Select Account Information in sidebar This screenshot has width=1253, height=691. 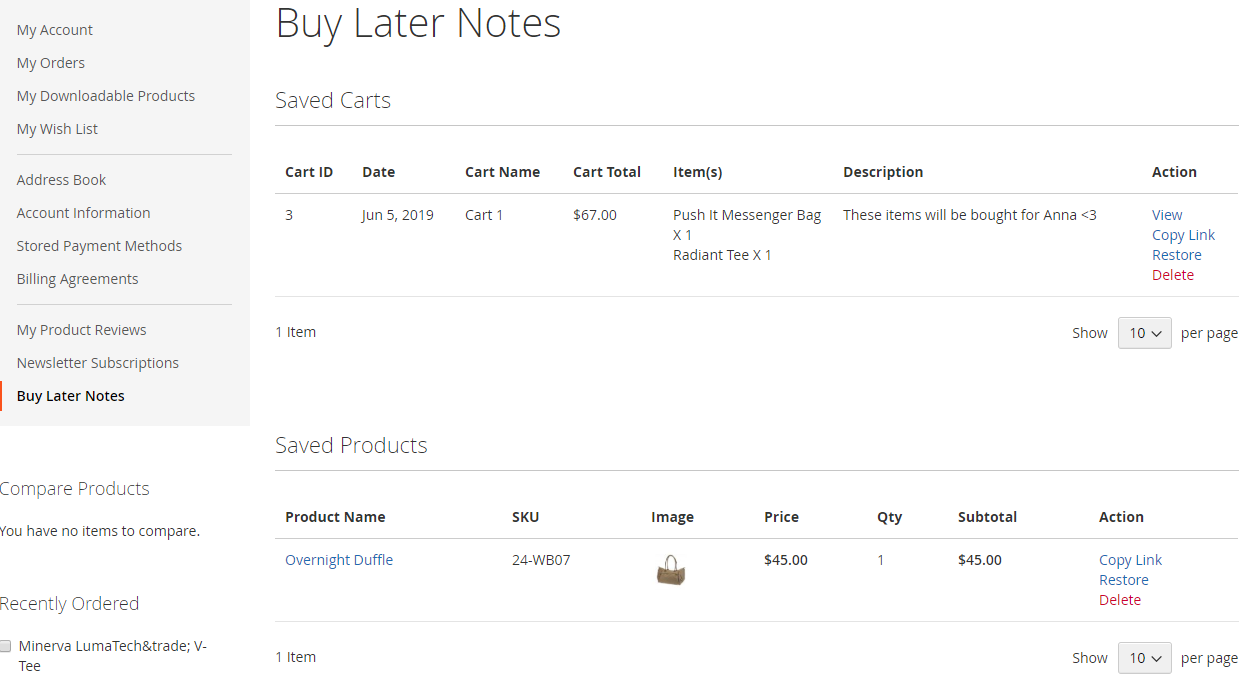[x=84, y=213]
